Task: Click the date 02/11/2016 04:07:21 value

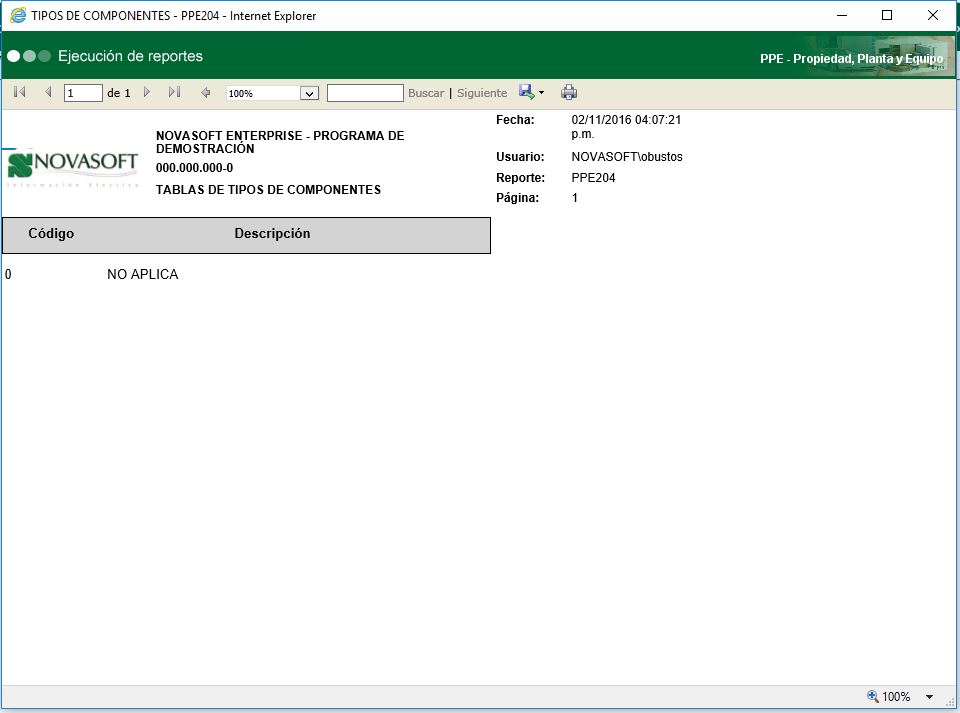Action: [626, 127]
